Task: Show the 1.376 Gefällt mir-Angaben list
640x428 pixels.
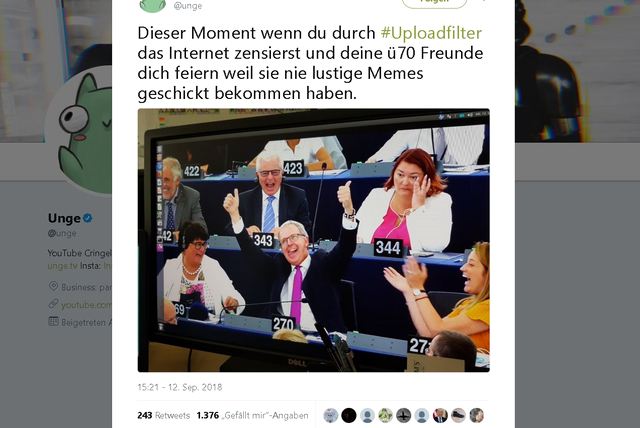Action: pos(252,415)
